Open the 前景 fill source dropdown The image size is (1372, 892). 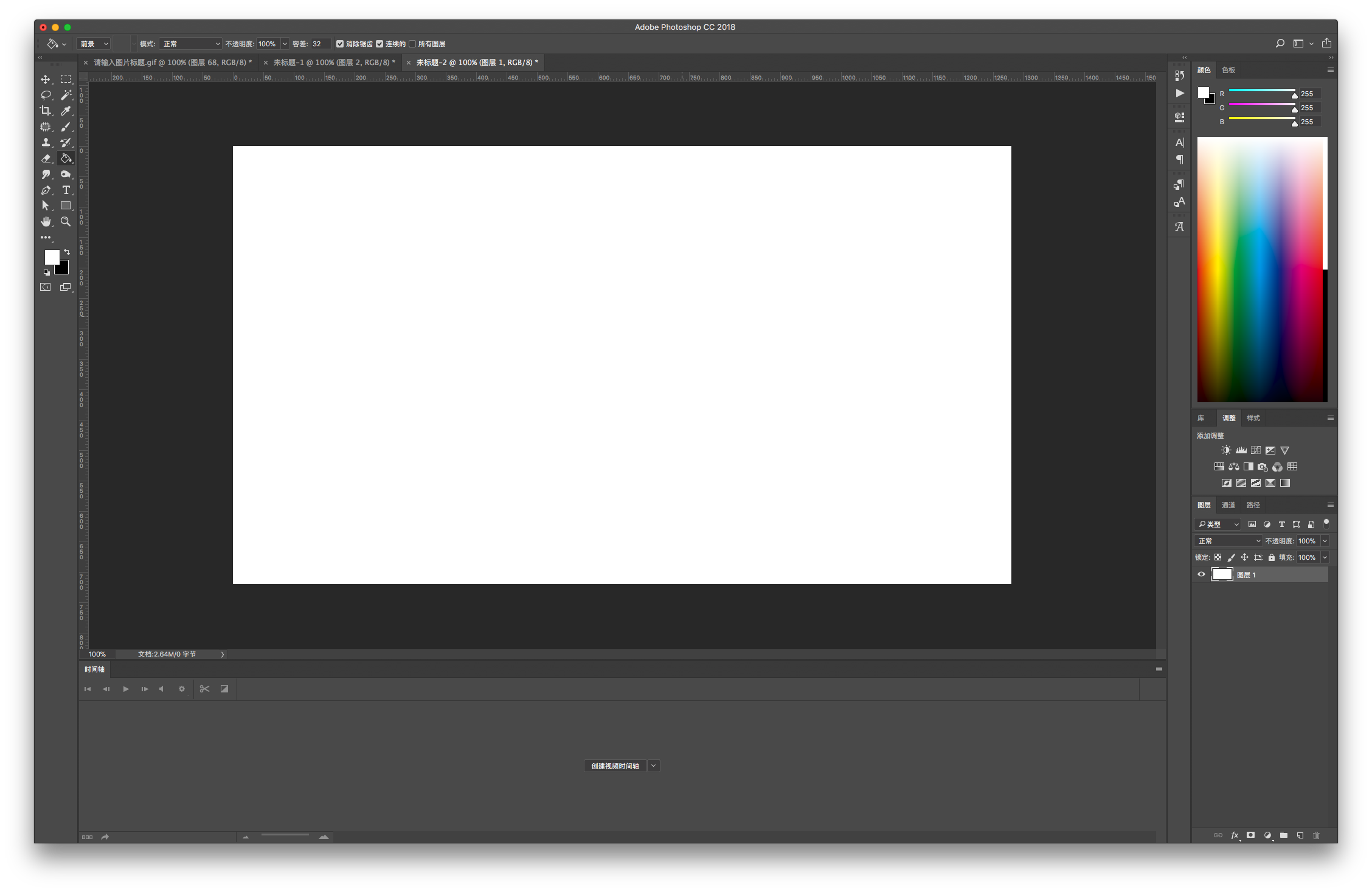point(94,44)
